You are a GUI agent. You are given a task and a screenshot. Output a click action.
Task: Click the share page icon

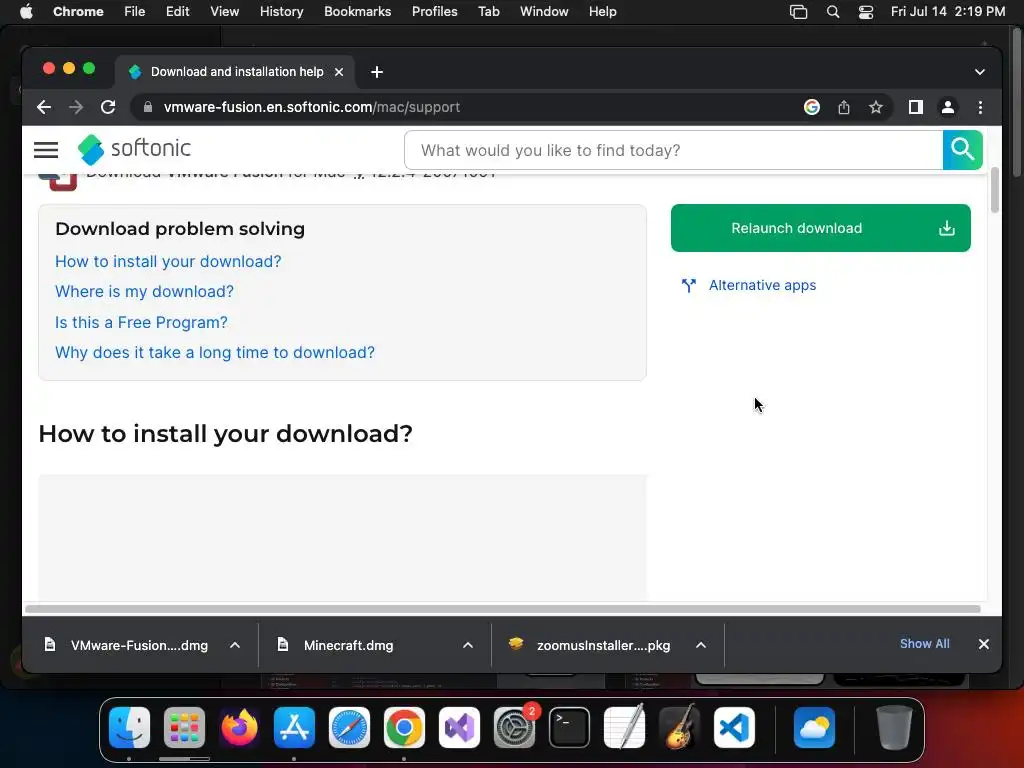pos(844,107)
